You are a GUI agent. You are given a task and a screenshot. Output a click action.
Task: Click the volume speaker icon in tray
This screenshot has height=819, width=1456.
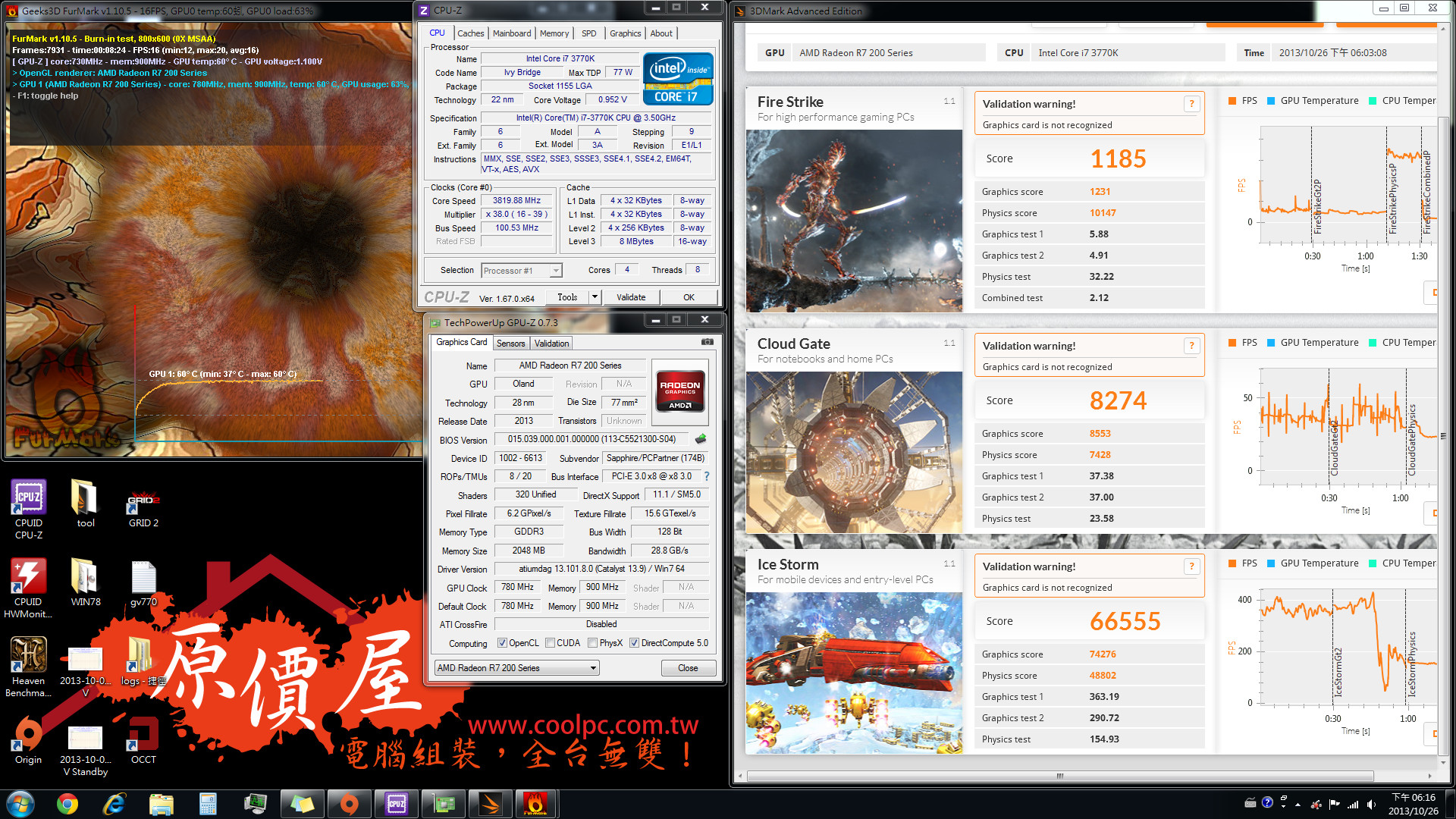(1371, 804)
